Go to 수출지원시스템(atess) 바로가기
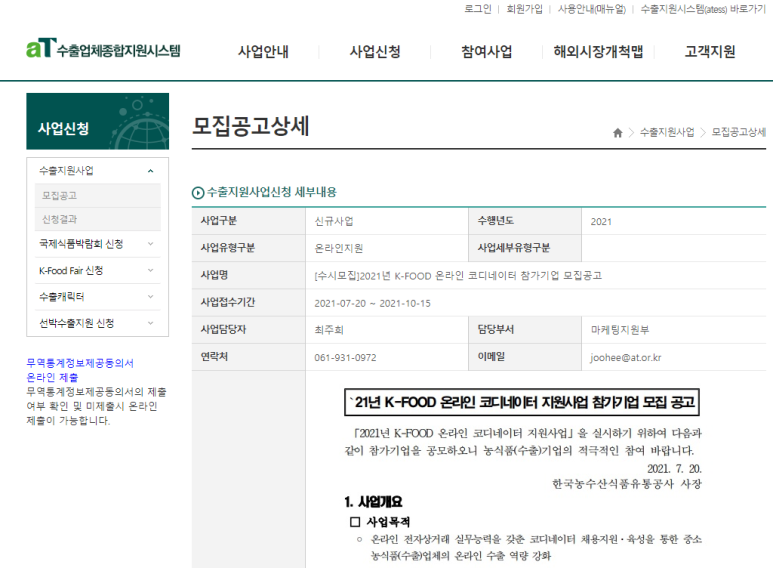The width and height of the screenshot is (773, 568). [x=703, y=9]
